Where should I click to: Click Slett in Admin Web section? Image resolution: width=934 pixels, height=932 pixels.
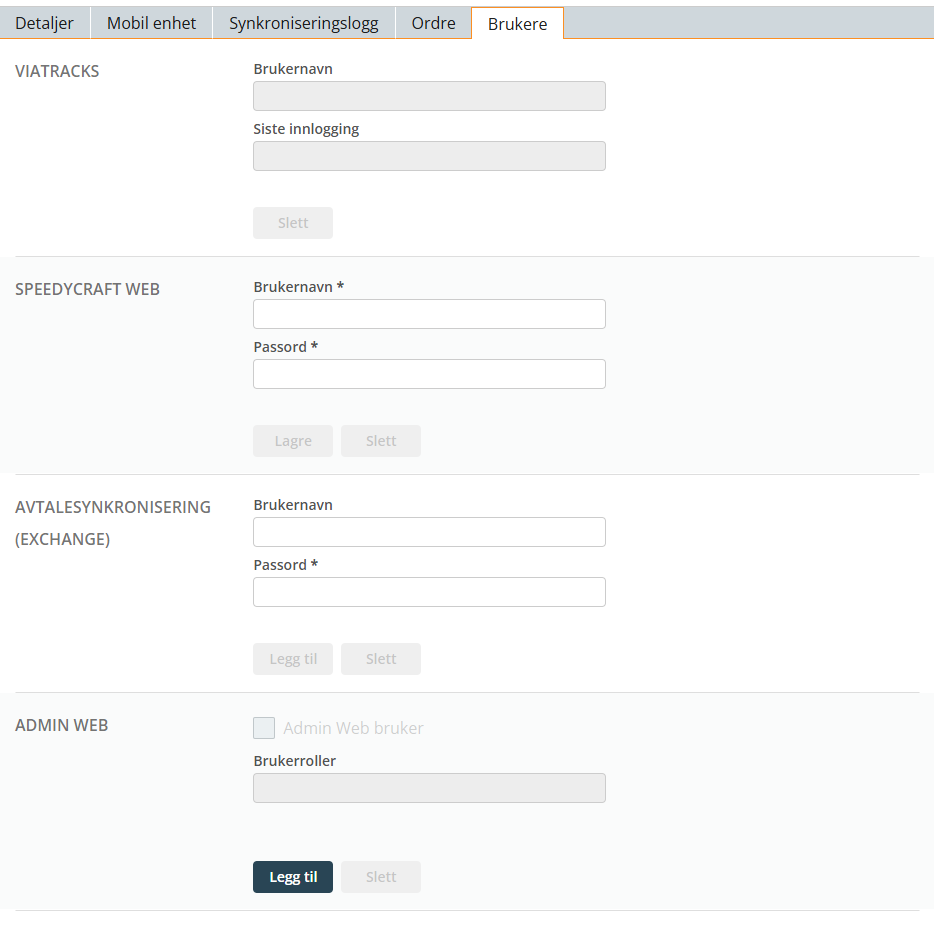point(381,877)
